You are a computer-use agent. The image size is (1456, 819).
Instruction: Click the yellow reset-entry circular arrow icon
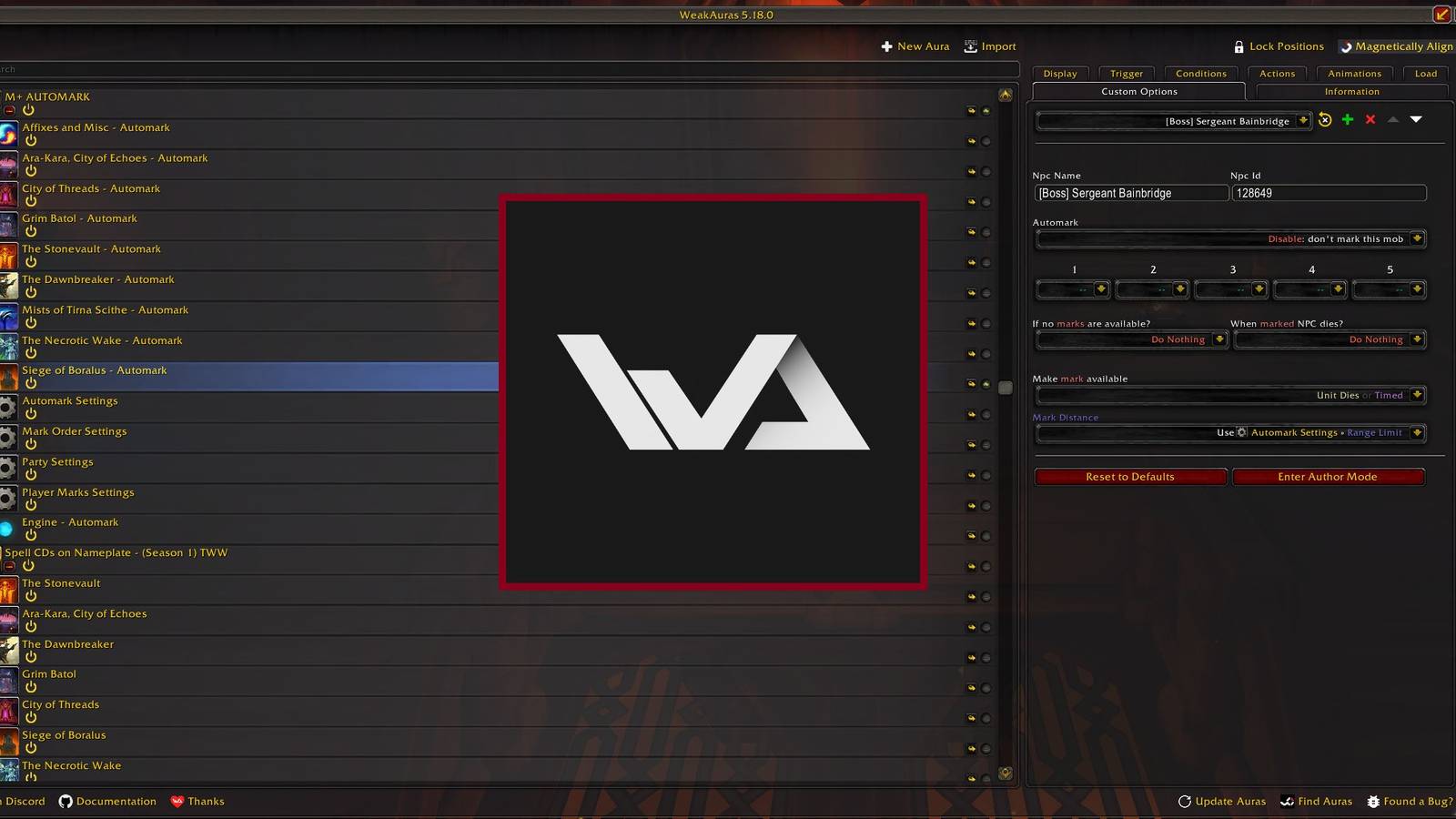[x=1325, y=120]
